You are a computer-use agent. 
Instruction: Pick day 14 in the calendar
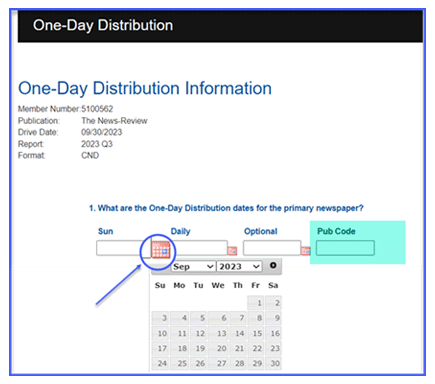point(238,333)
